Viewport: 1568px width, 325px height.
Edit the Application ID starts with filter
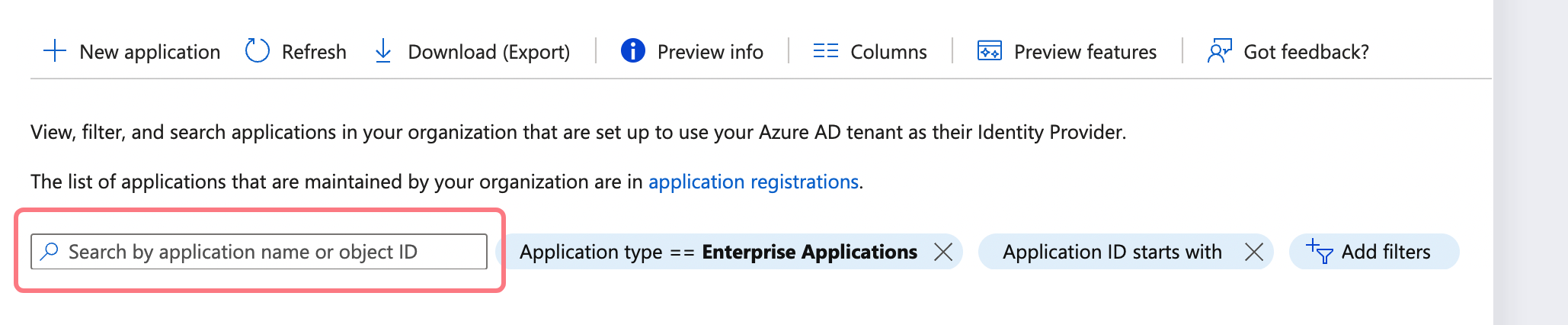[x=1112, y=252]
